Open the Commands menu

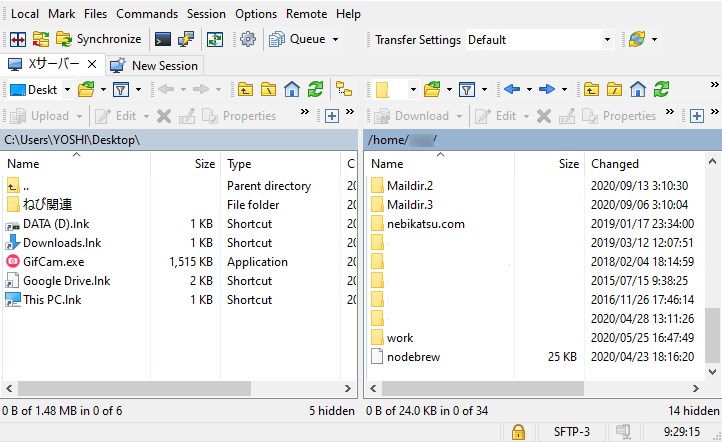[x=147, y=14]
